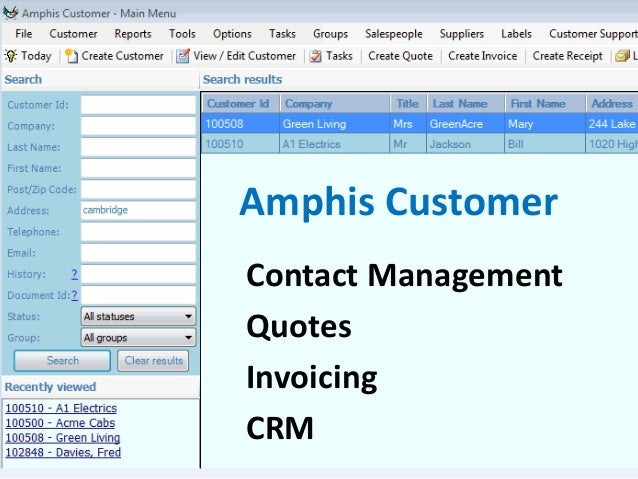The height and width of the screenshot is (479, 638).
Task: Click Create Receipt in toolbar
Action: tap(568, 56)
